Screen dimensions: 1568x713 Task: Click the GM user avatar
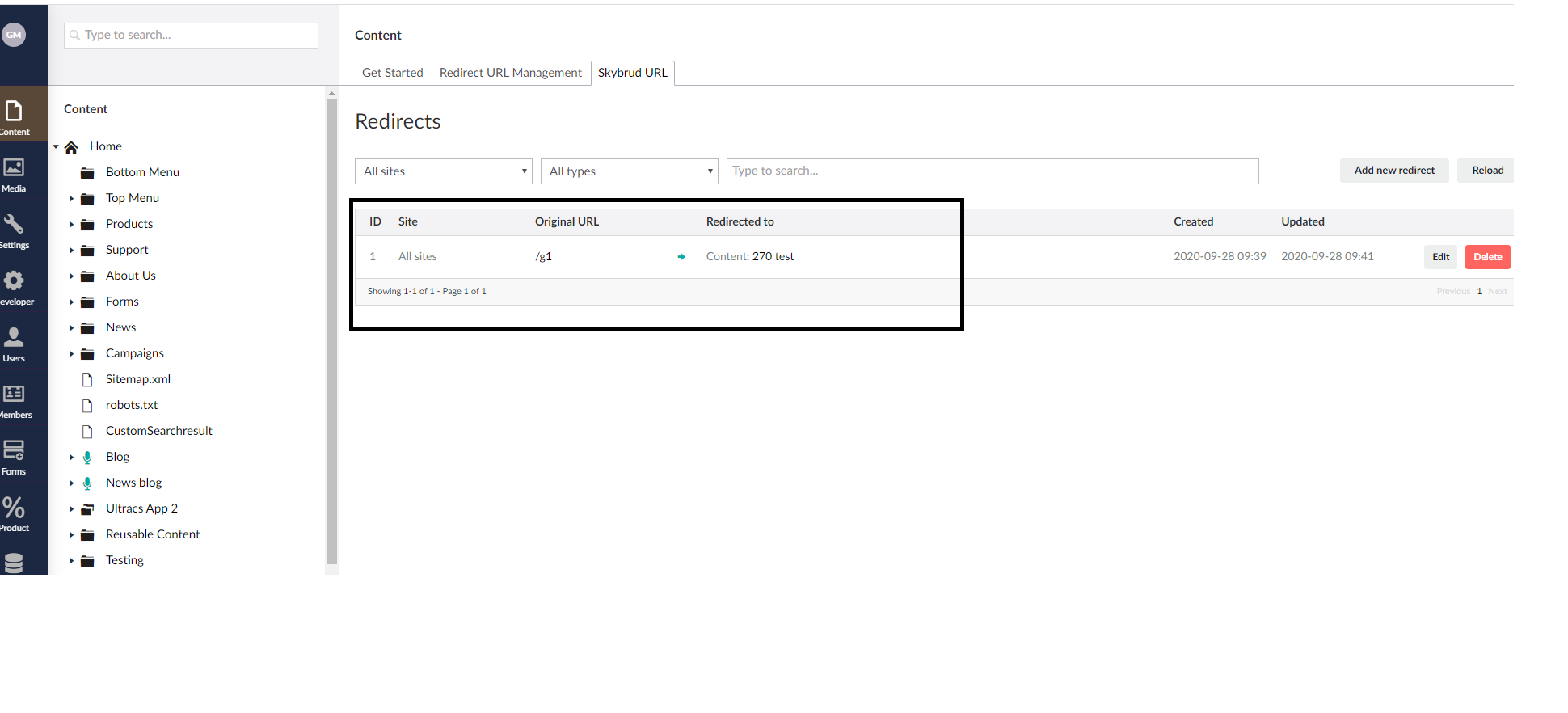coord(14,35)
